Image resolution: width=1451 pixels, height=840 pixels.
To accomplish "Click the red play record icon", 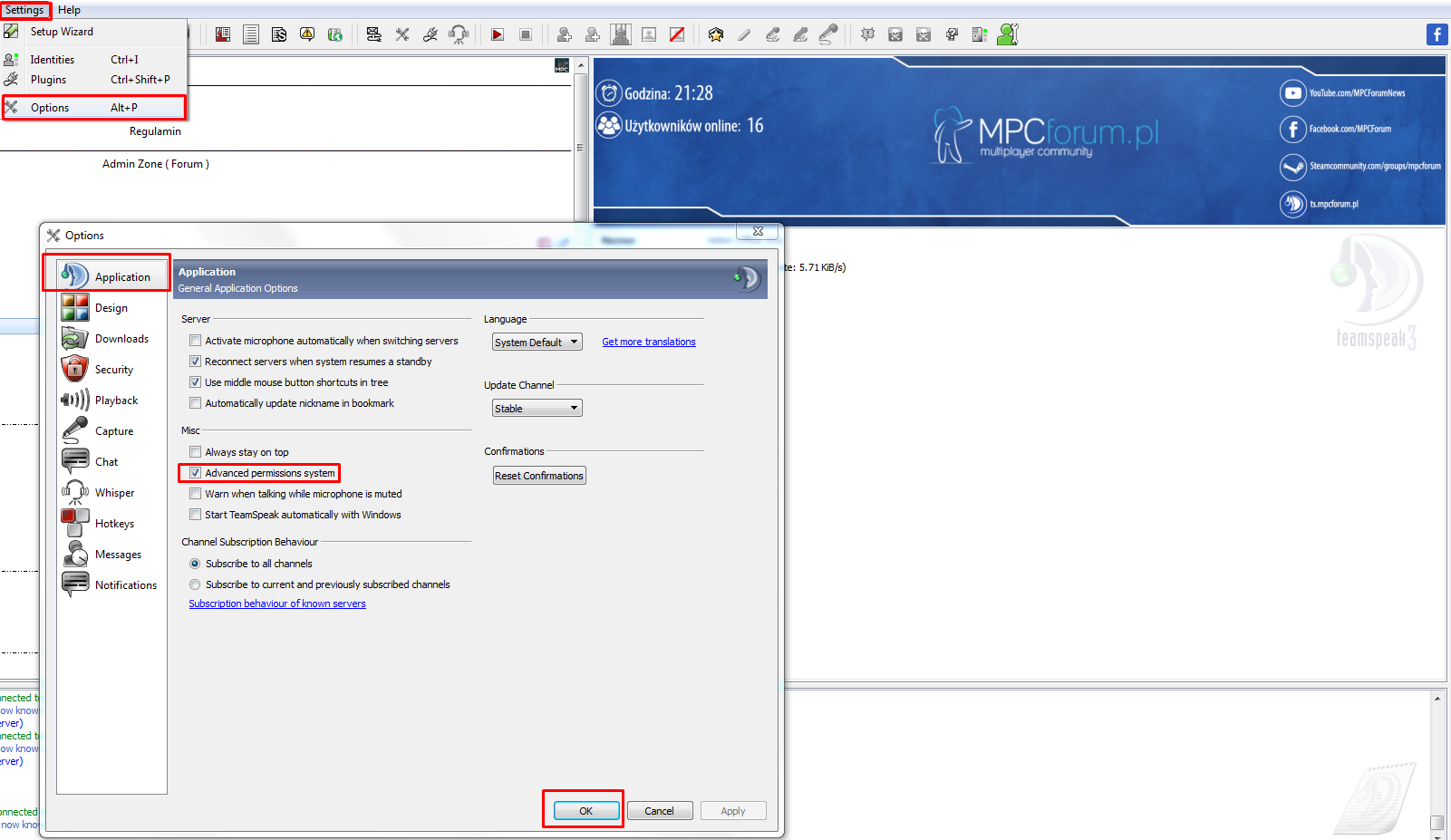I will tap(498, 34).
